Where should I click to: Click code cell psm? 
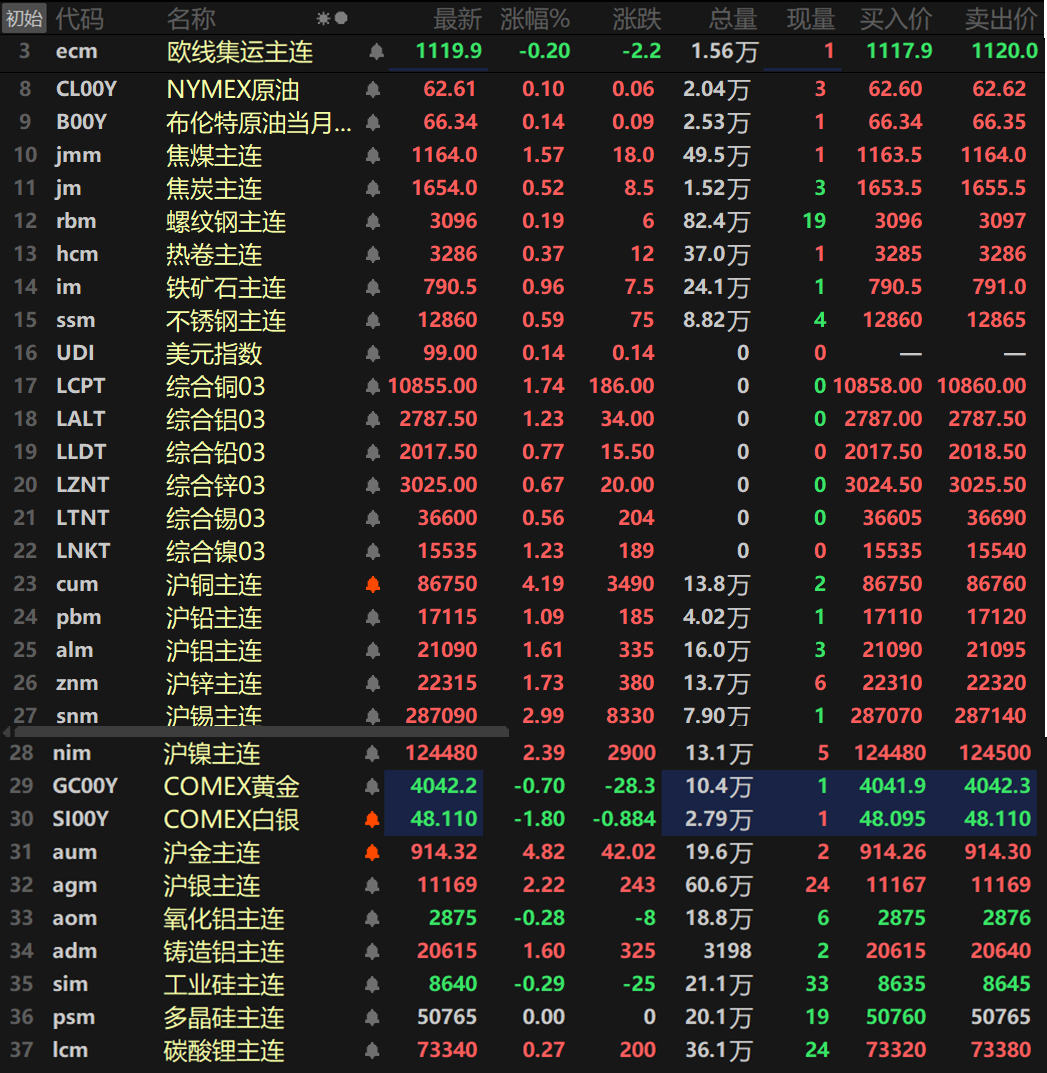(x=73, y=1018)
